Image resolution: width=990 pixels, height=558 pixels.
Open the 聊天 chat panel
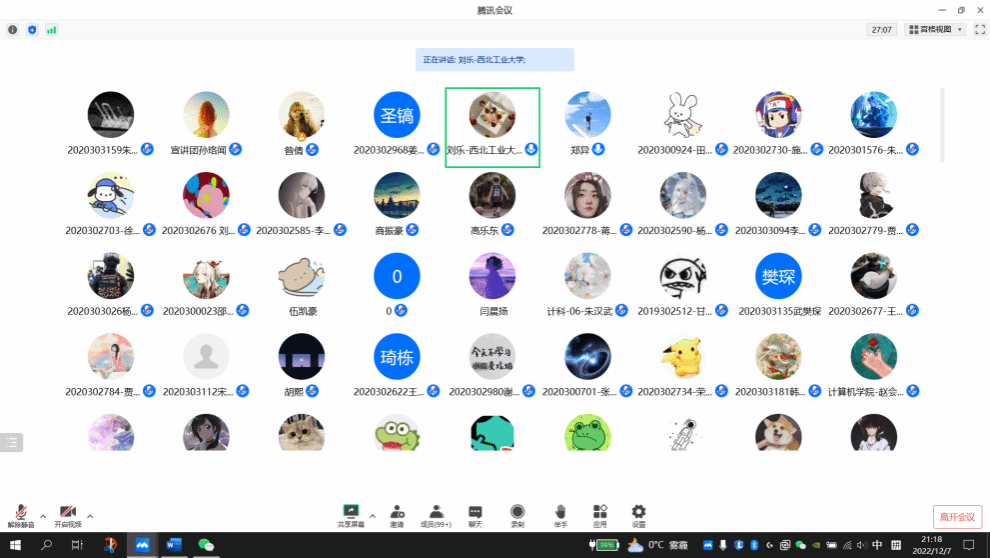475,514
